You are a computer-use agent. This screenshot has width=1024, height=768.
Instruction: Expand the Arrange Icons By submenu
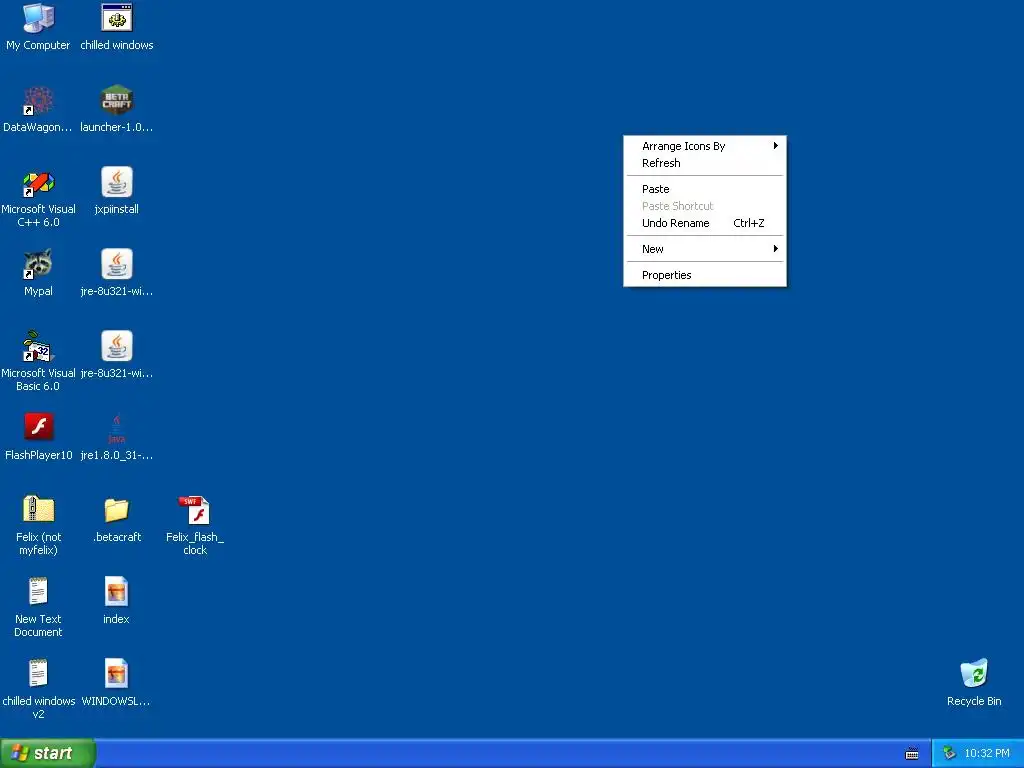point(705,146)
